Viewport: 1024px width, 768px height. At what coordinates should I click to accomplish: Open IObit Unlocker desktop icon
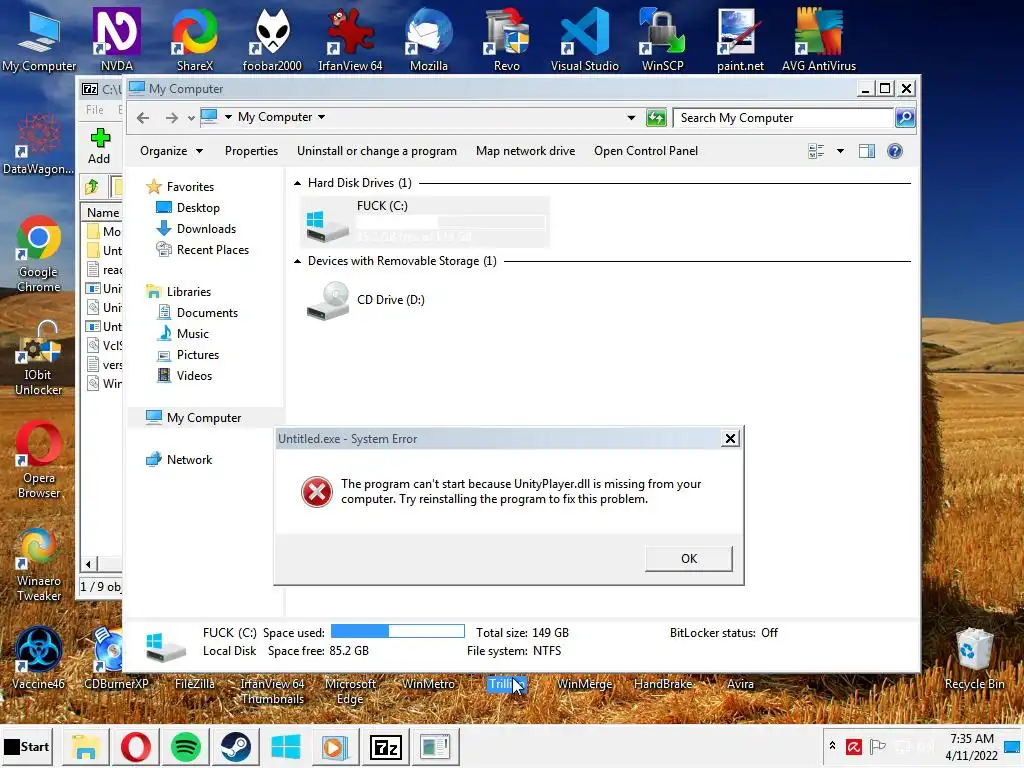click(x=39, y=358)
